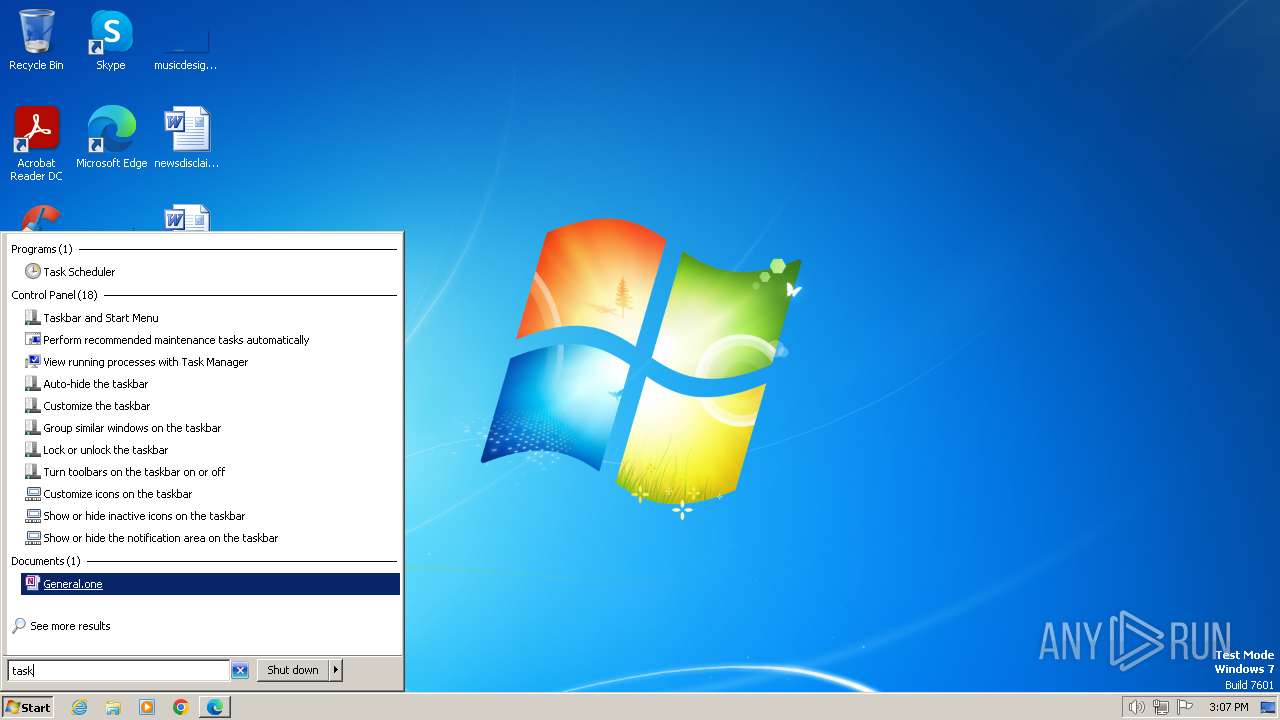Click the Show desktop button in the tray
1280x720 pixels.
(x=1268, y=707)
